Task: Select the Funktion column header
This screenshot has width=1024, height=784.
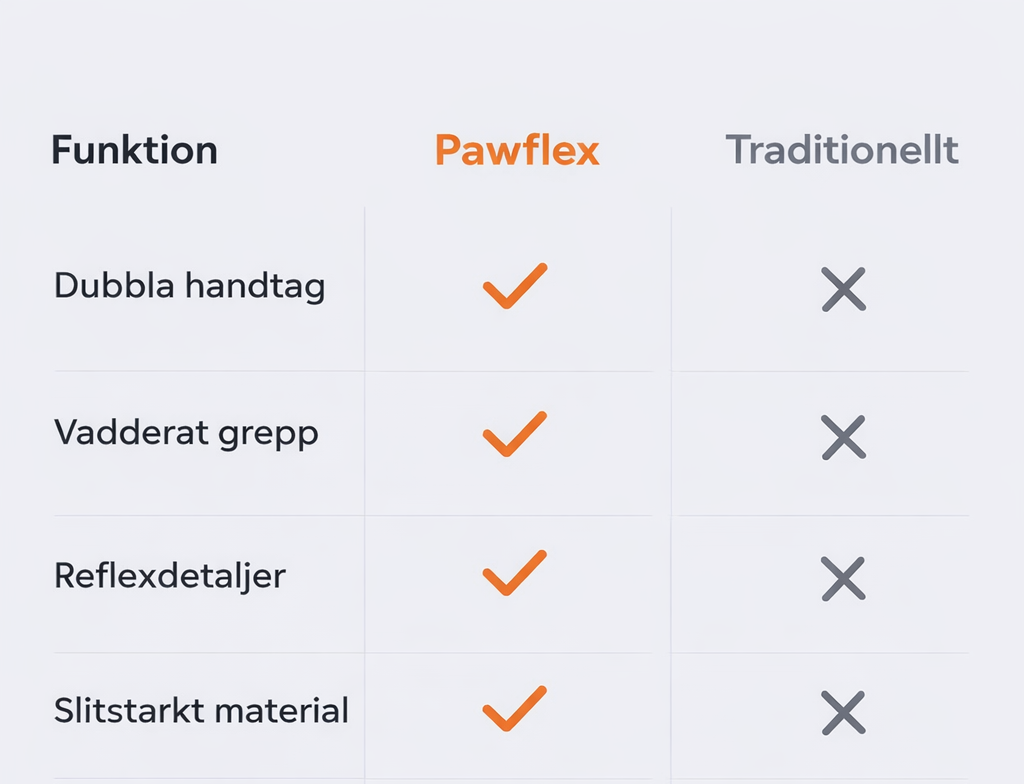Action: (x=134, y=150)
